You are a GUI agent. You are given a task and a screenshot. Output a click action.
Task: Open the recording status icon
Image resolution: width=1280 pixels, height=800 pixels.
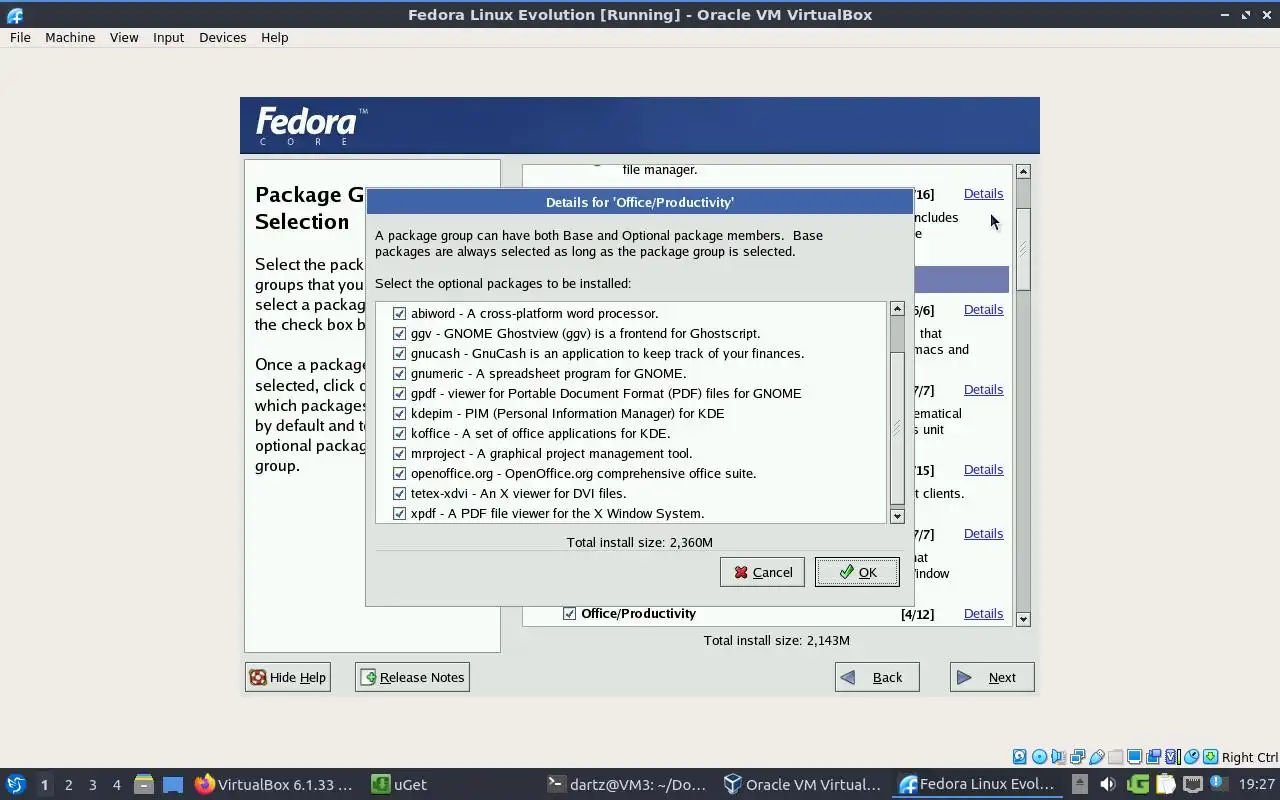click(1154, 757)
